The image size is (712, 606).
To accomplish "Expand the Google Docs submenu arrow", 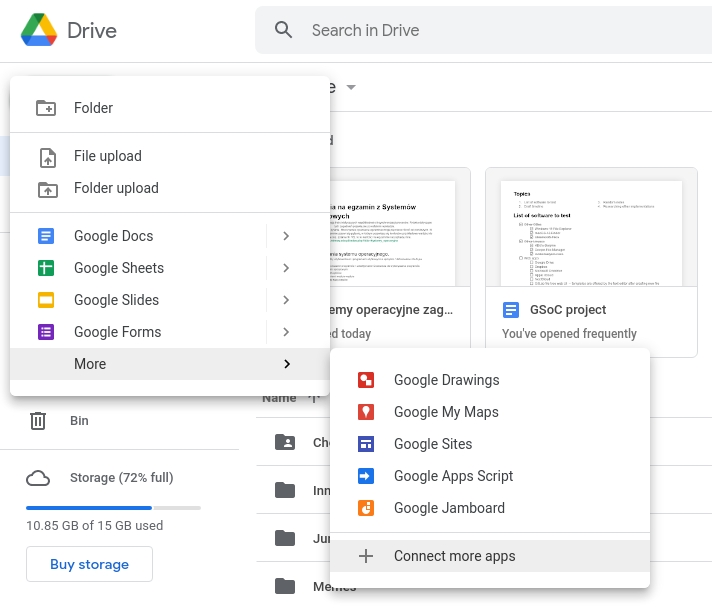I will tap(286, 236).
